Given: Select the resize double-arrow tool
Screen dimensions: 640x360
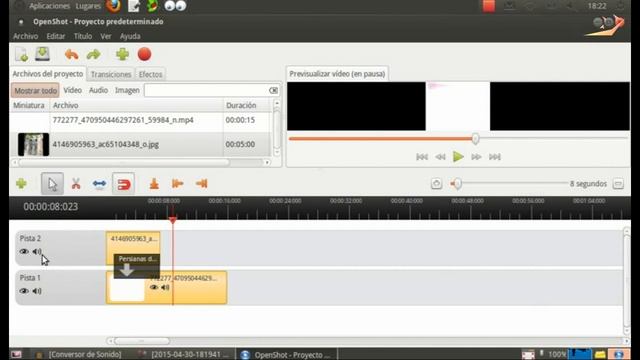Looking at the screenshot, I should click(x=99, y=184).
